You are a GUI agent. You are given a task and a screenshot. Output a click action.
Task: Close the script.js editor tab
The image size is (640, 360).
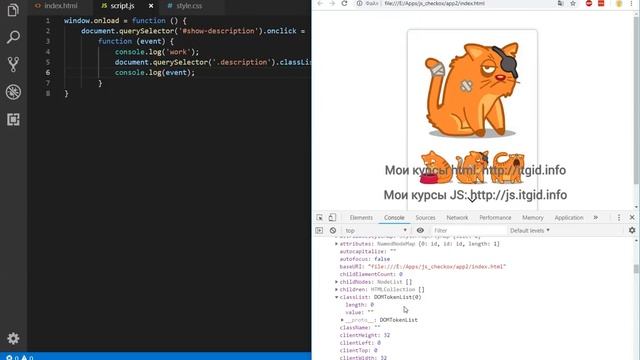coord(151,6)
